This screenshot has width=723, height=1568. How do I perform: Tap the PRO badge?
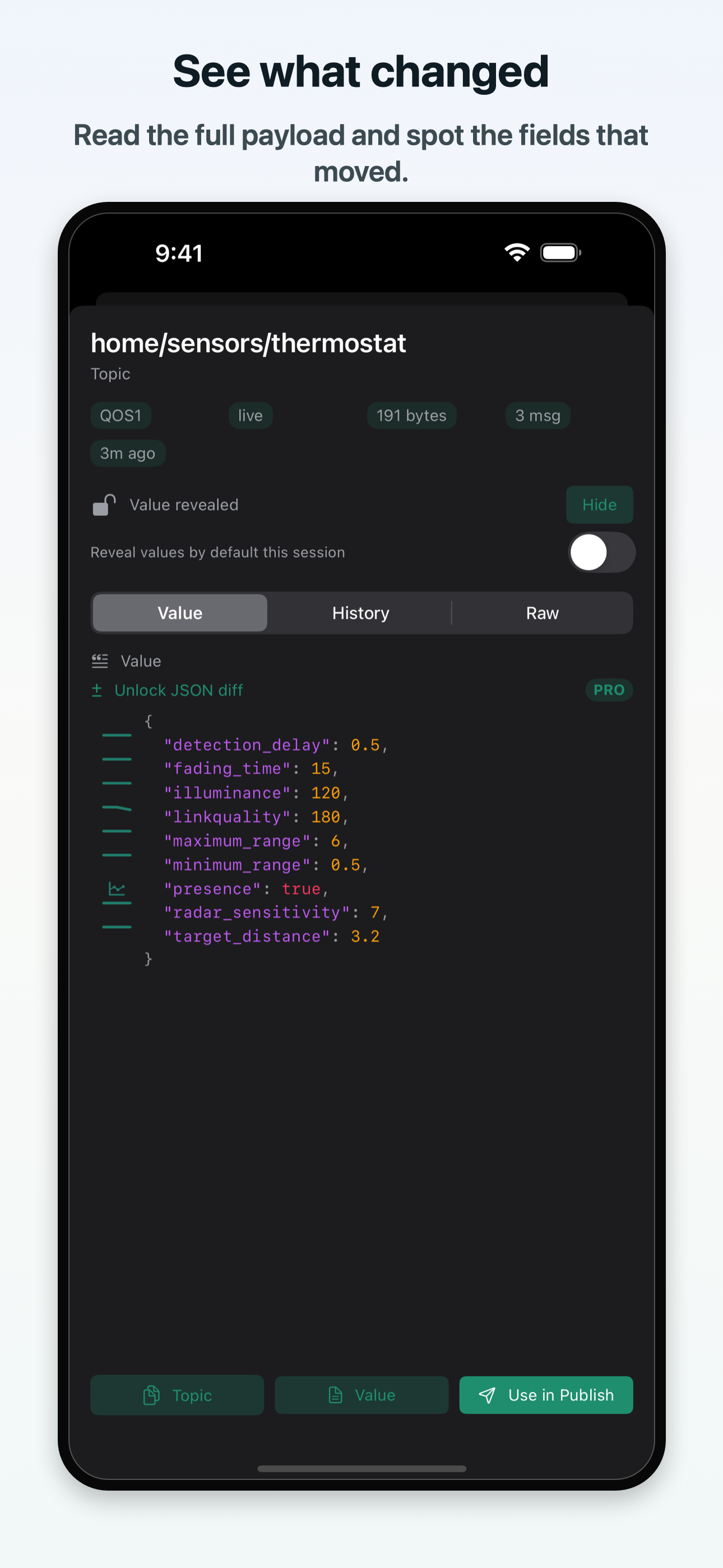pyautogui.click(x=609, y=690)
